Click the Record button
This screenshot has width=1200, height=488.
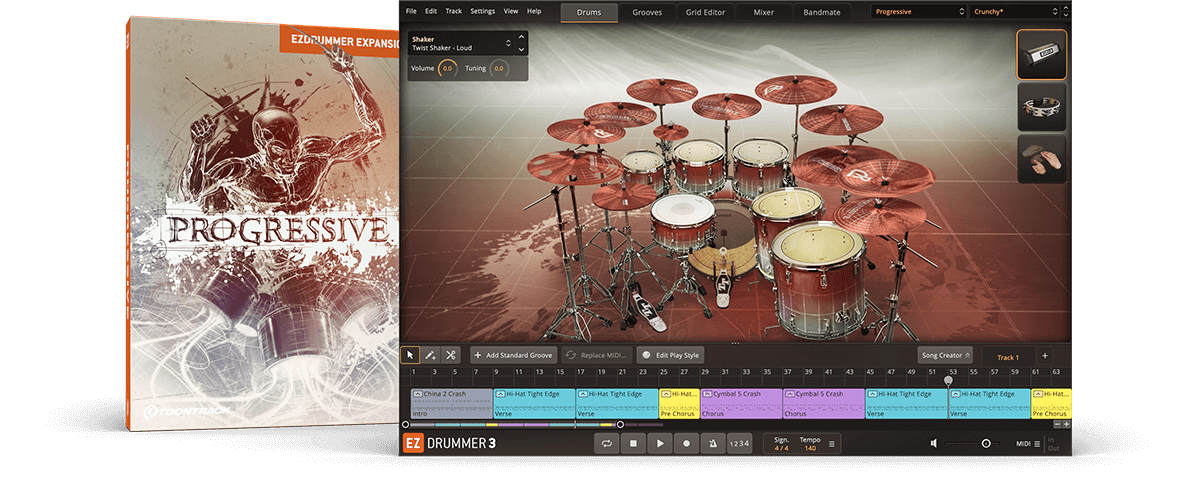(686, 443)
